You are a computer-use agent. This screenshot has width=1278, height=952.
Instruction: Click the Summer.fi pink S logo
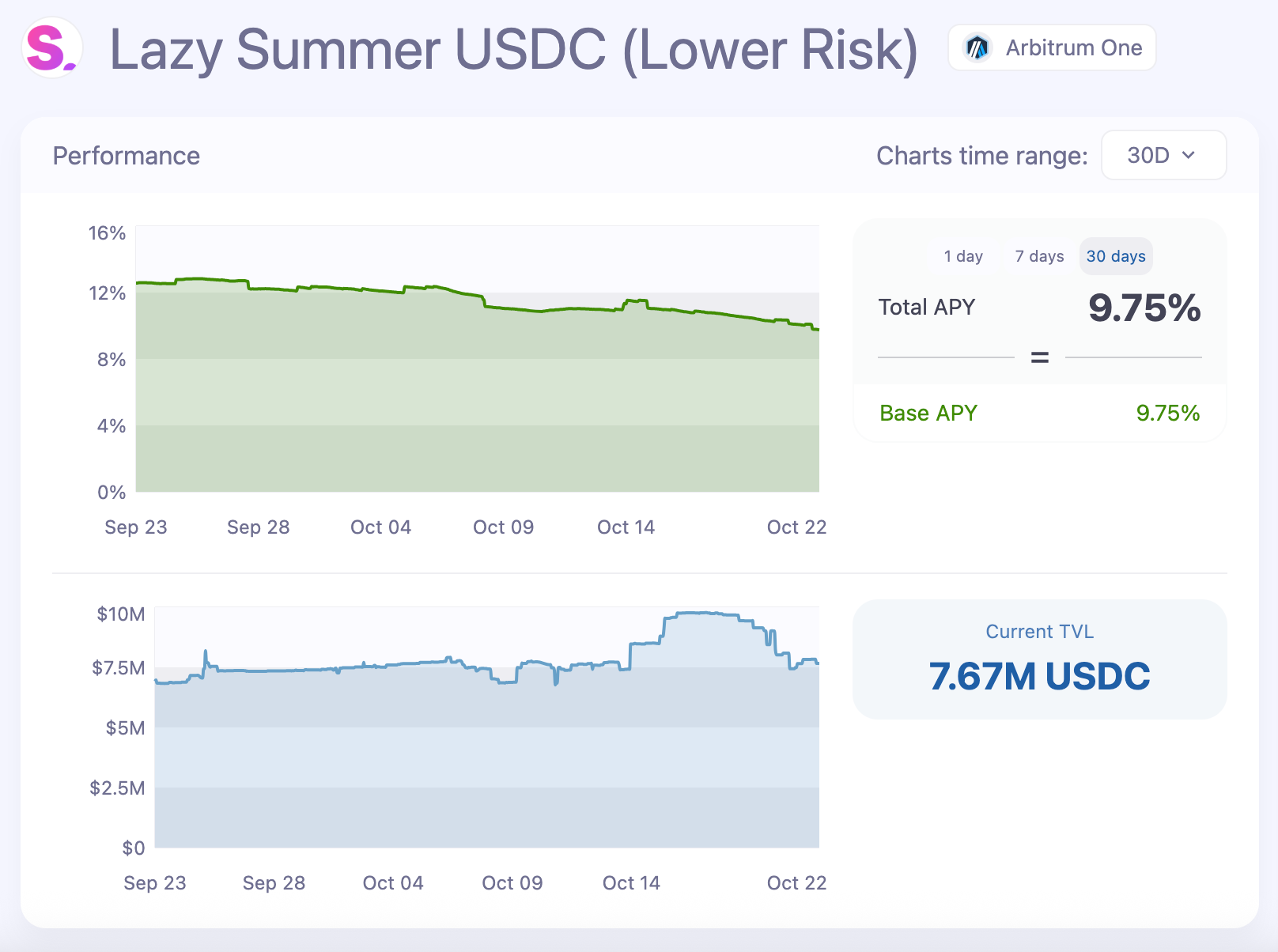click(51, 48)
